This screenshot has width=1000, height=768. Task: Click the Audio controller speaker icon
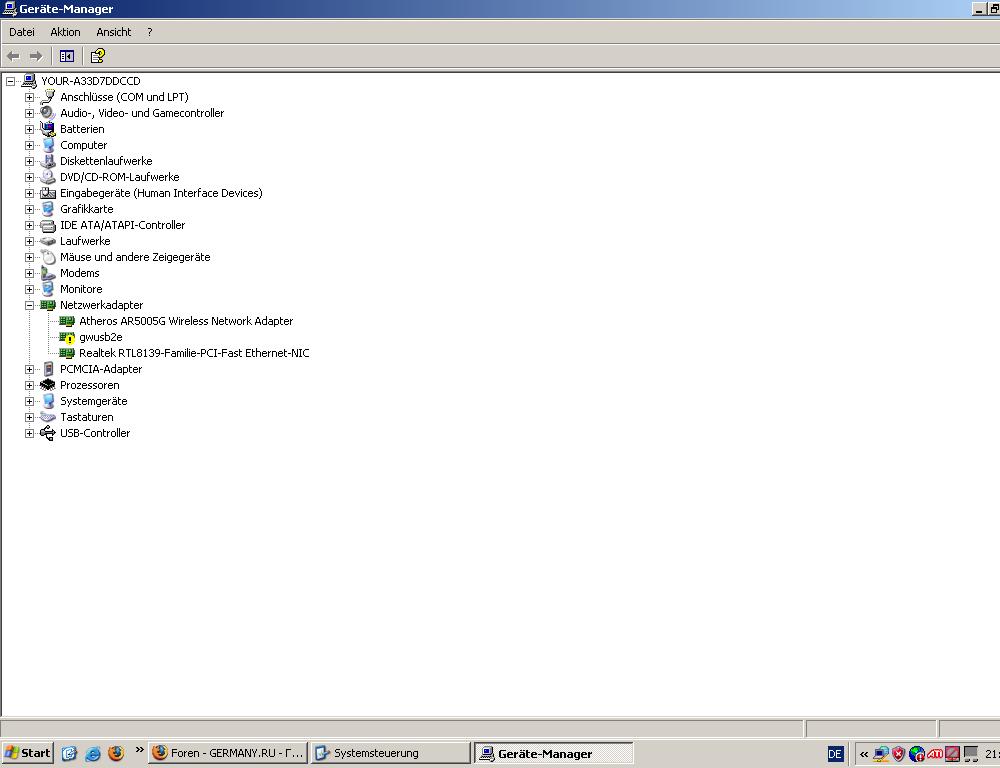(48, 112)
